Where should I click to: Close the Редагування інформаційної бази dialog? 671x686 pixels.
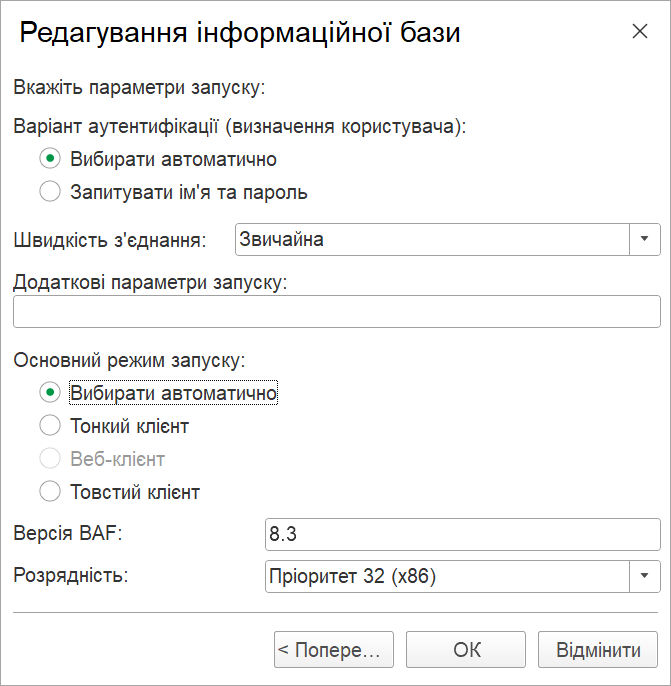[640, 31]
